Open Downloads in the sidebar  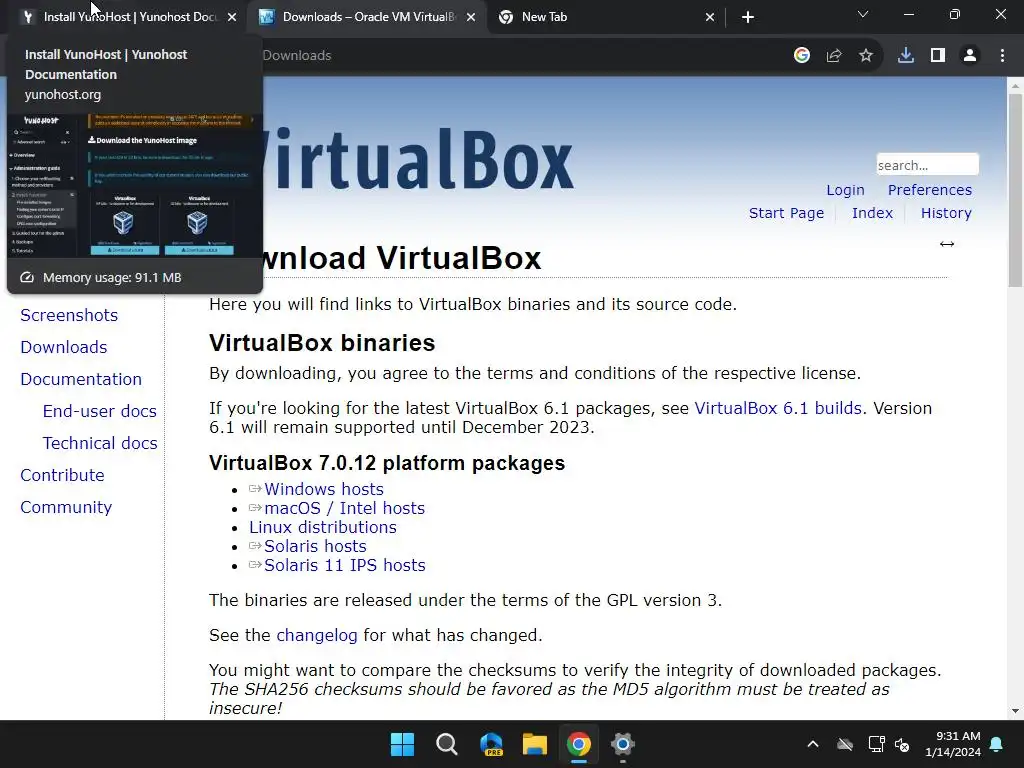[x=64, y=347]
